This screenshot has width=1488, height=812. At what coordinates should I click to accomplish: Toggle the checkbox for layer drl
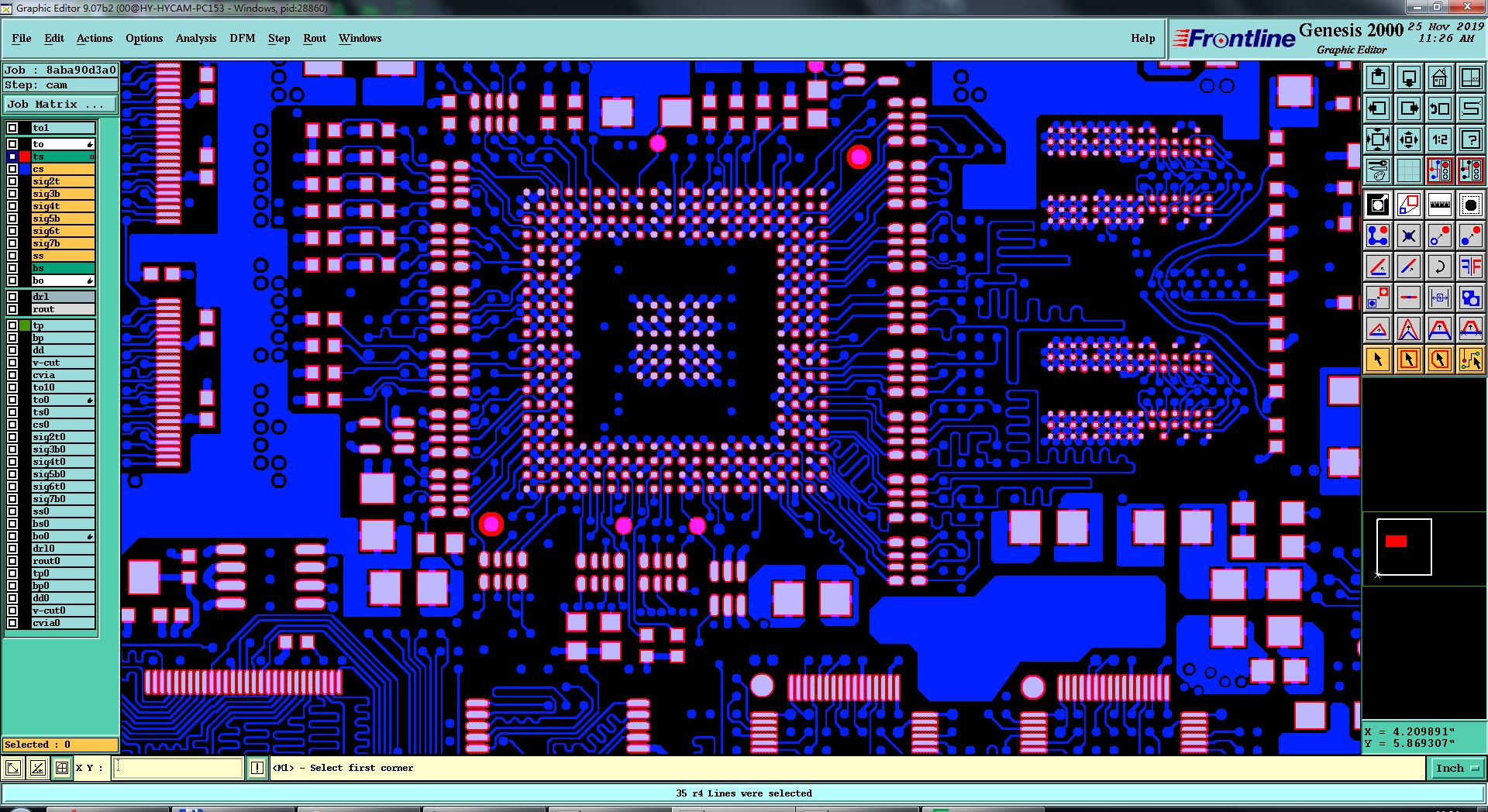click(12, 297)
